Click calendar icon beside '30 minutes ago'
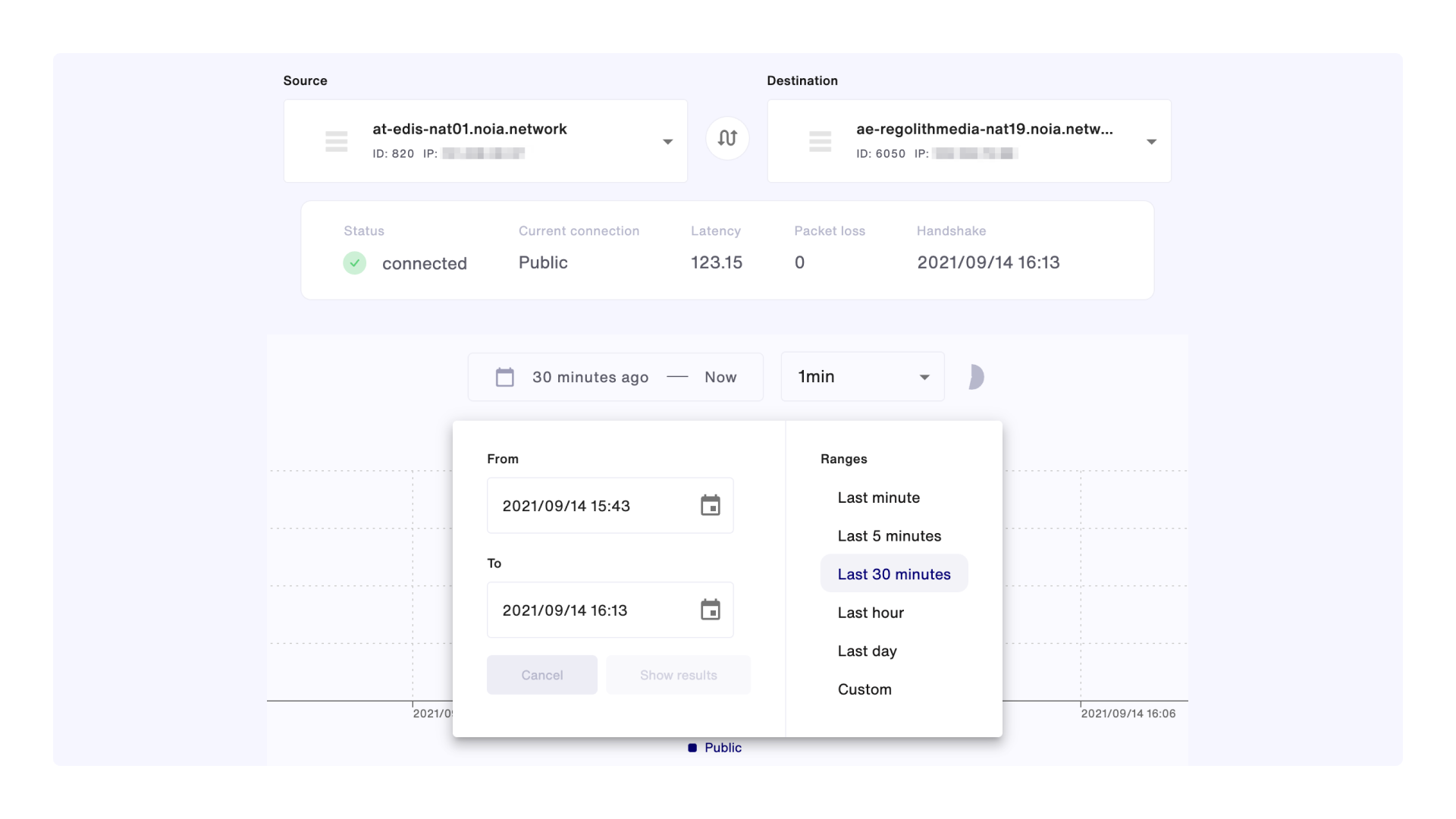 click(x=505, y=377)
